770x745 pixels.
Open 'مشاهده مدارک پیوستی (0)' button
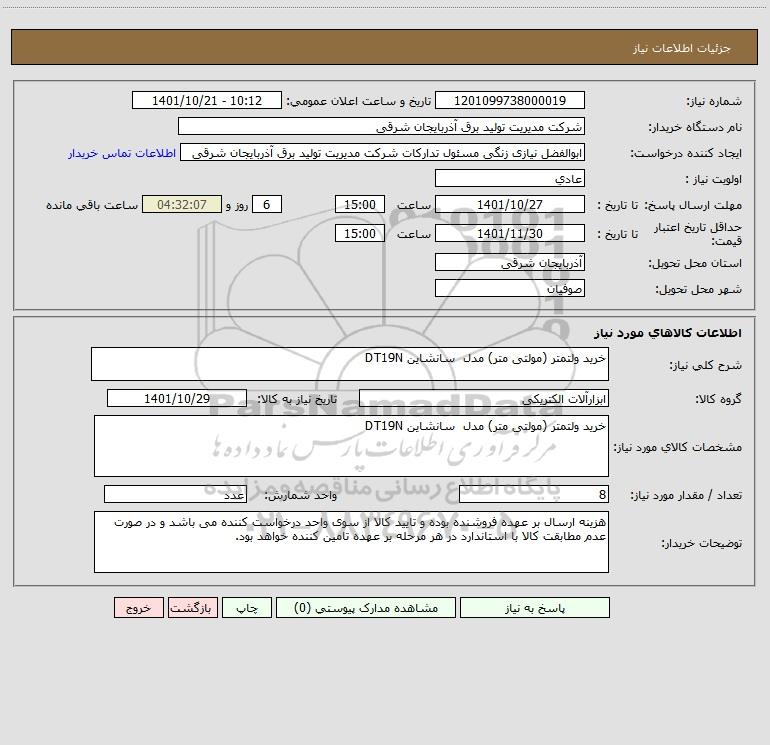[366, 607]
